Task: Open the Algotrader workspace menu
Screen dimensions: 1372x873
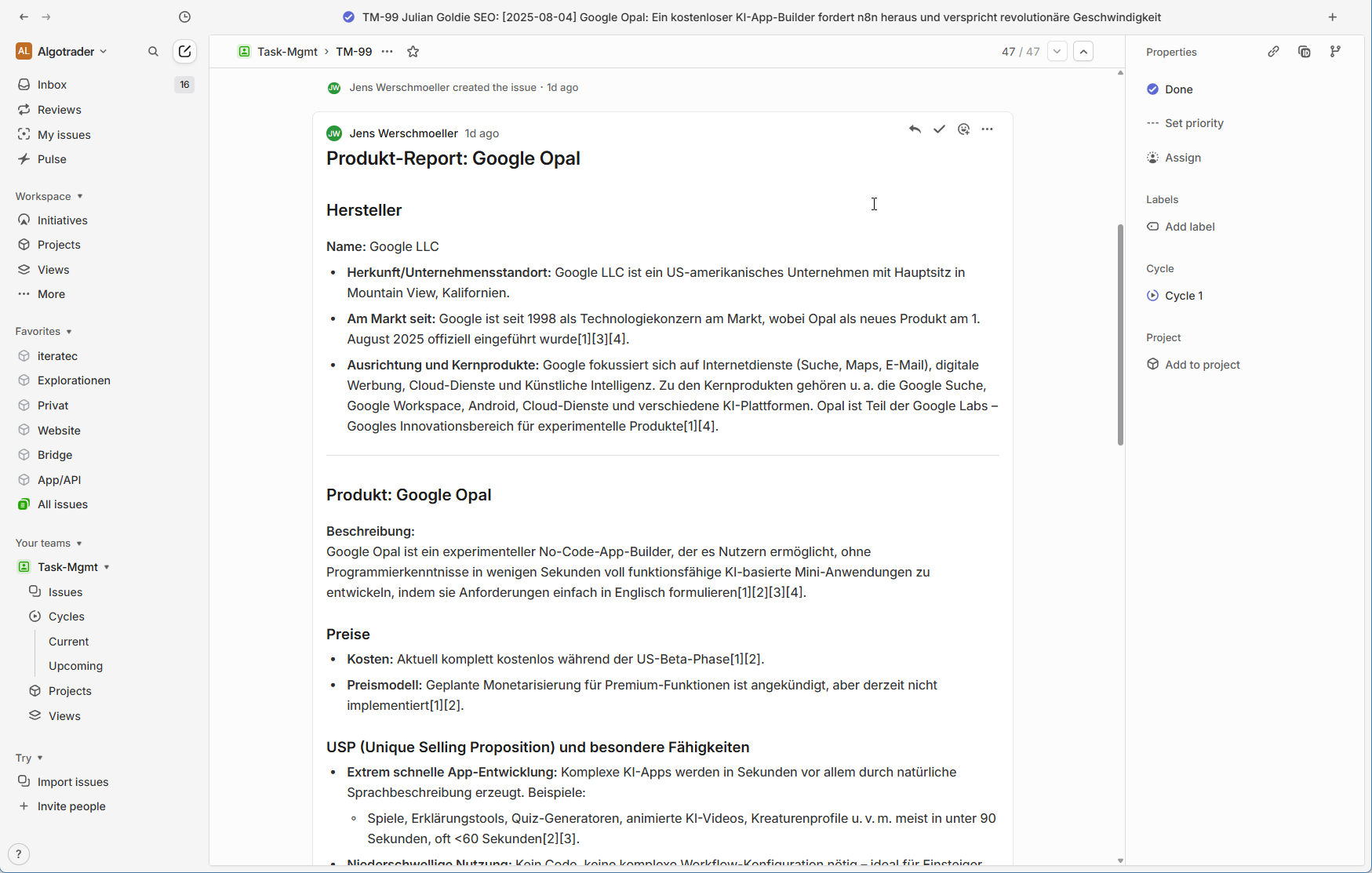Action: point(61,52)
